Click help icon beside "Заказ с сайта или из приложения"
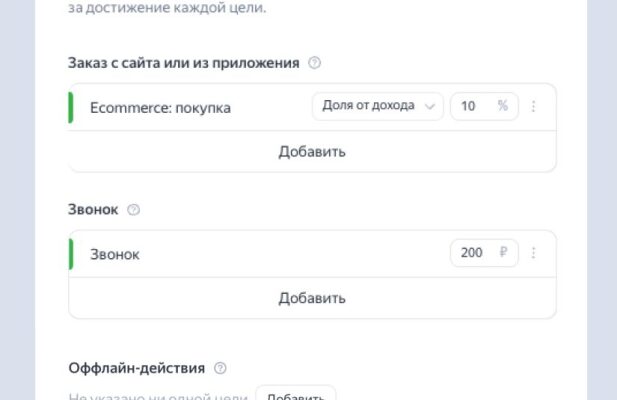 (315, 63)
